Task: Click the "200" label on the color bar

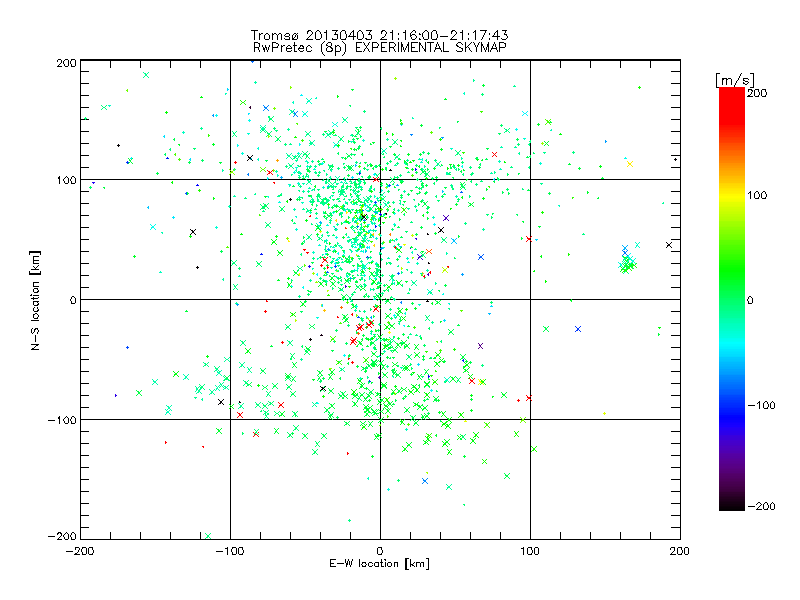Action: click(757, 93)
